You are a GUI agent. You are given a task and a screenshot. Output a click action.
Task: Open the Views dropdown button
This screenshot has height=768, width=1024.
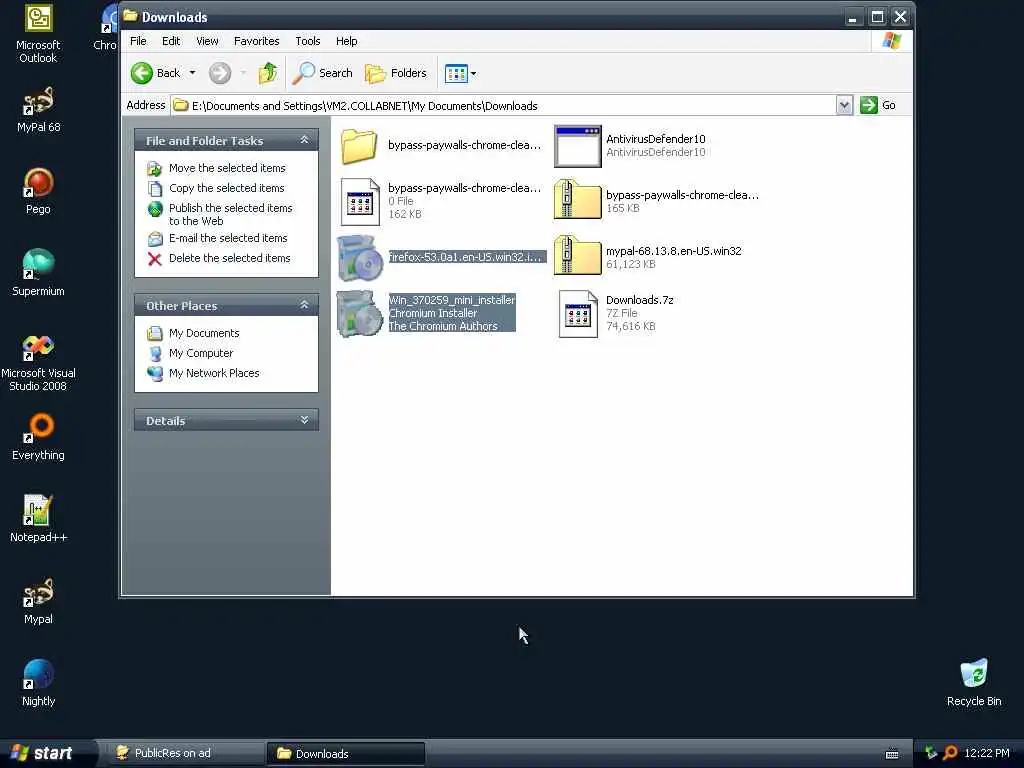(460, 73)
